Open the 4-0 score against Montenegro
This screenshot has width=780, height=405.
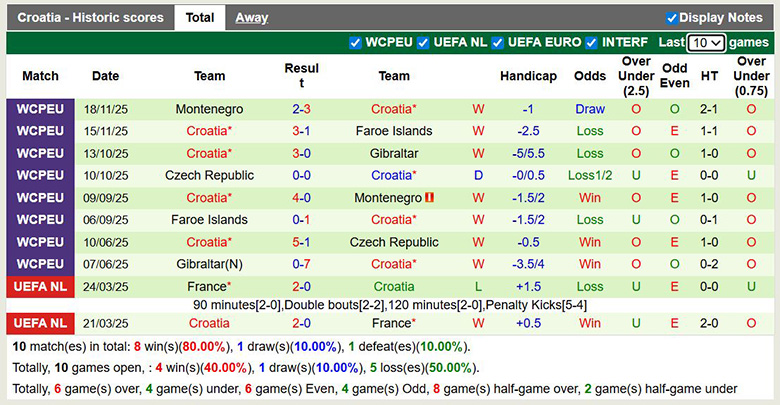click(301, 198)
